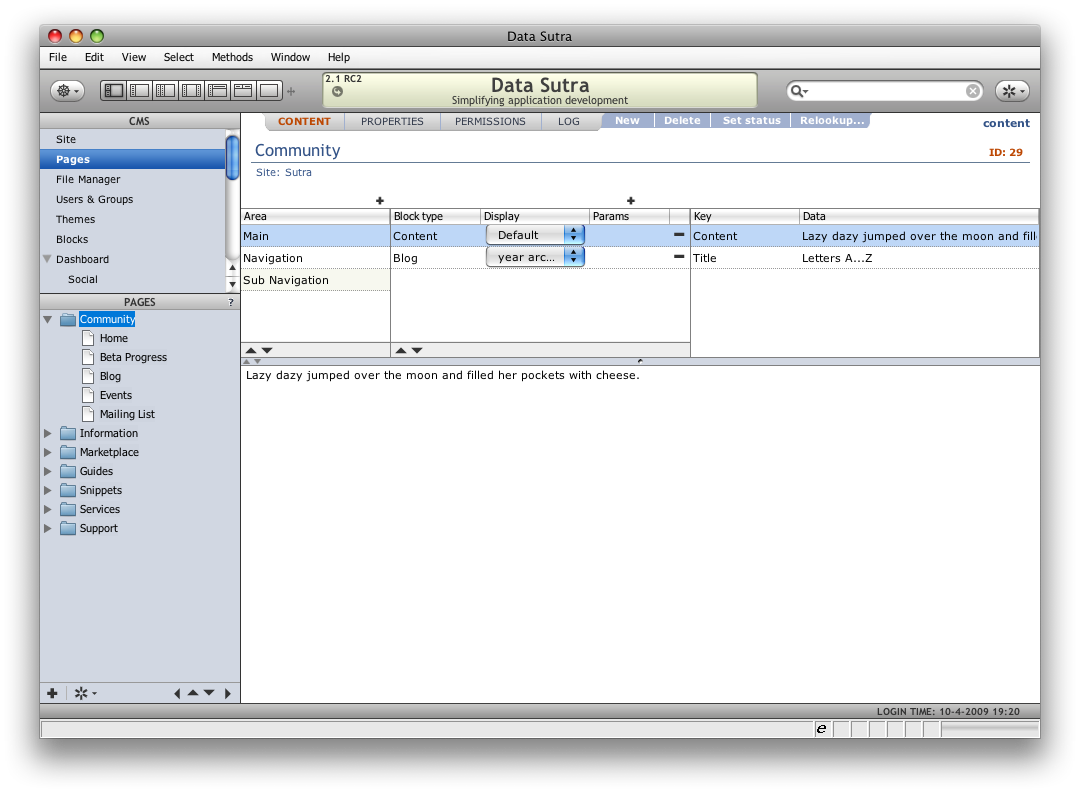Open the magnifier search options dropdown
The image size is (1080, 793).
[x=799, y=91]
